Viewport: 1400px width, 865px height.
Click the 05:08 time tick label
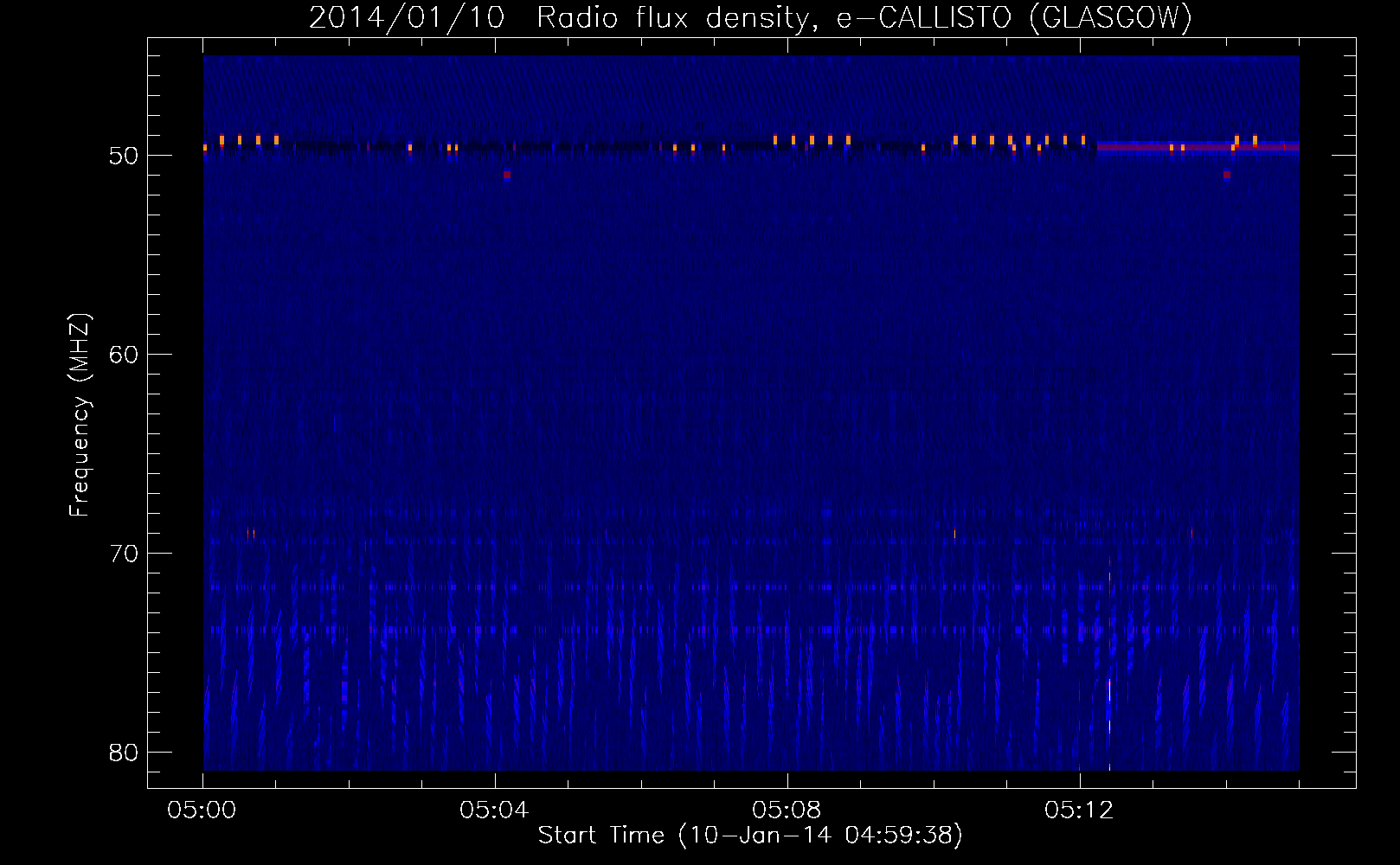click(787, 811)
